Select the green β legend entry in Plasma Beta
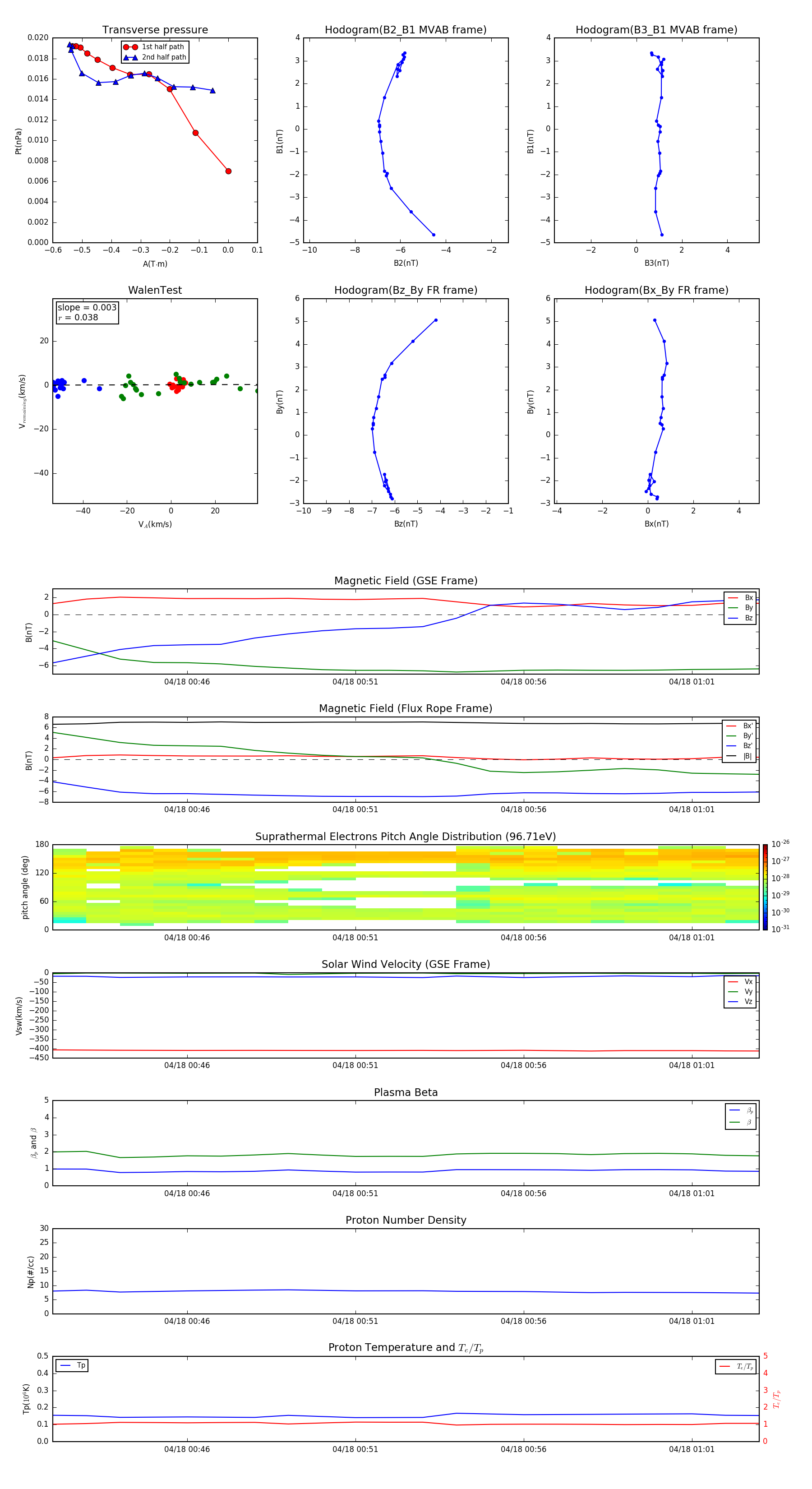 click(741, 1122)
